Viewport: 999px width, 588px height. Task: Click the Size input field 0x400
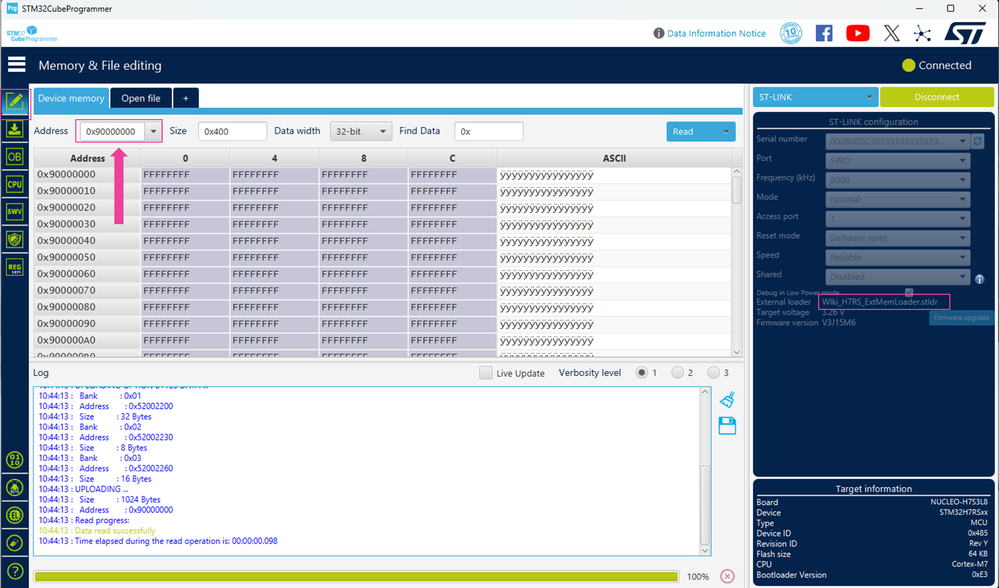point(233,131)
